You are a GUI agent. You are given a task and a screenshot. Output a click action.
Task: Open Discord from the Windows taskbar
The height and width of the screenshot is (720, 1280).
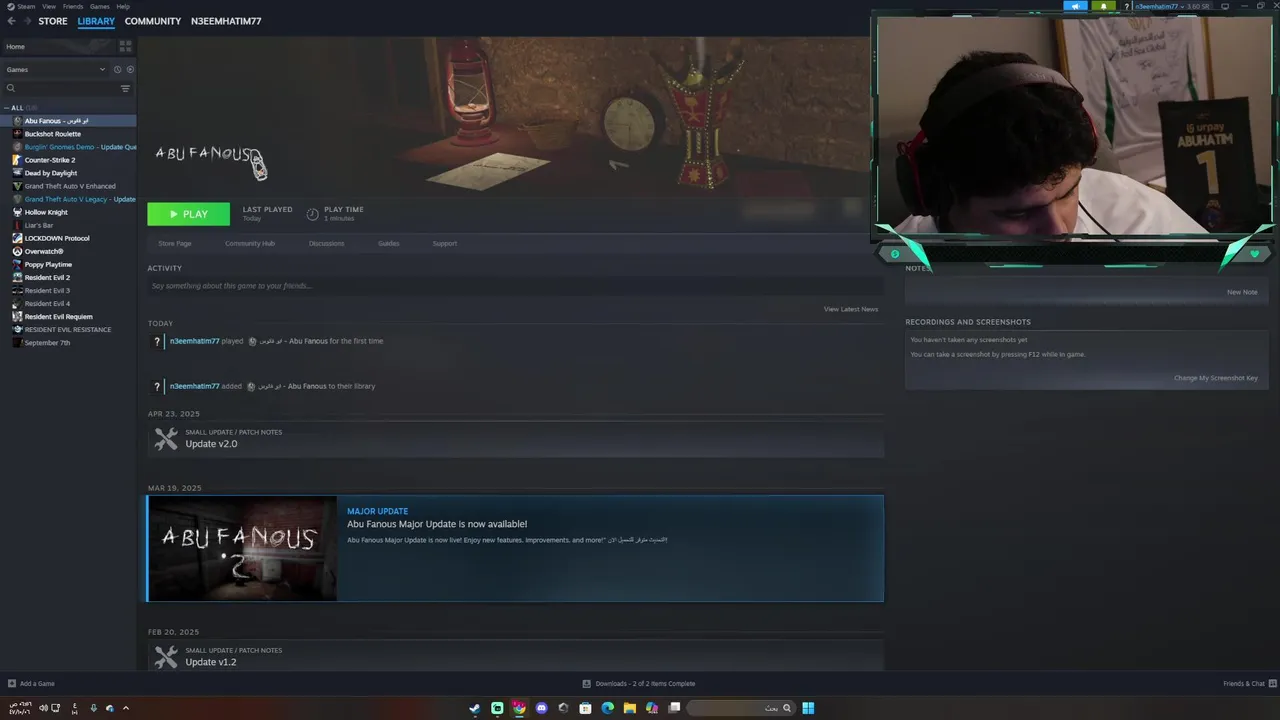(x=541, y=708)
